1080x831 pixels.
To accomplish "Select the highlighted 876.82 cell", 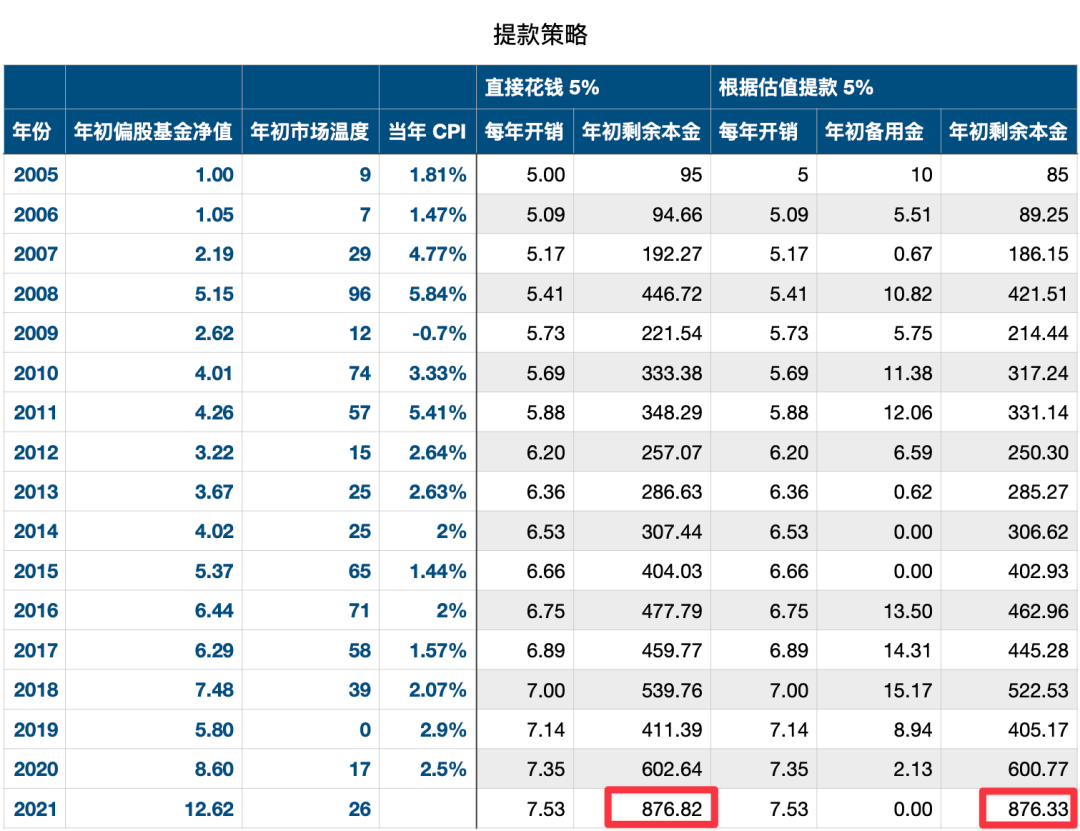I will (x=661, y=808).
